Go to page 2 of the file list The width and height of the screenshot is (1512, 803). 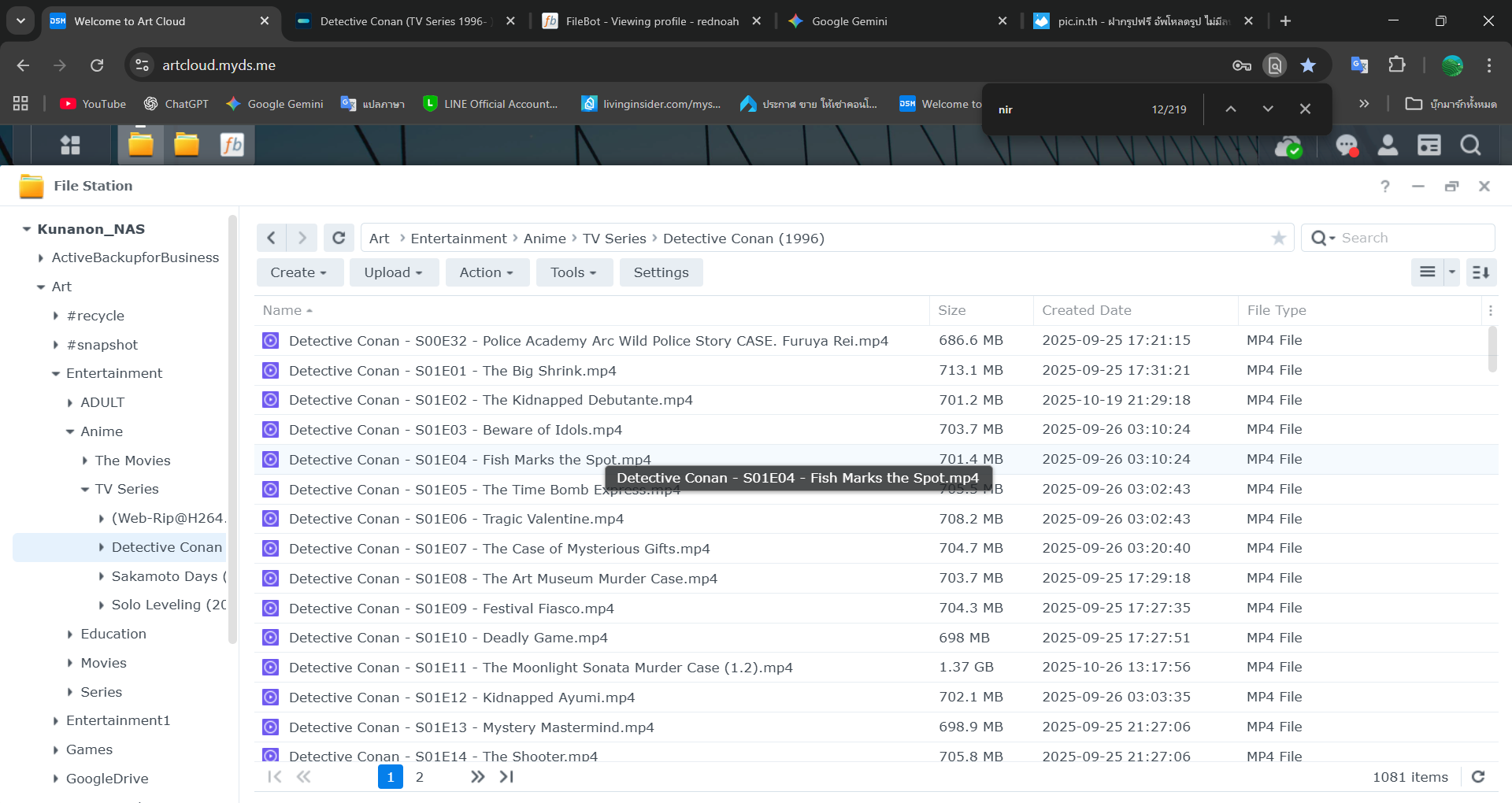[420, 777]
